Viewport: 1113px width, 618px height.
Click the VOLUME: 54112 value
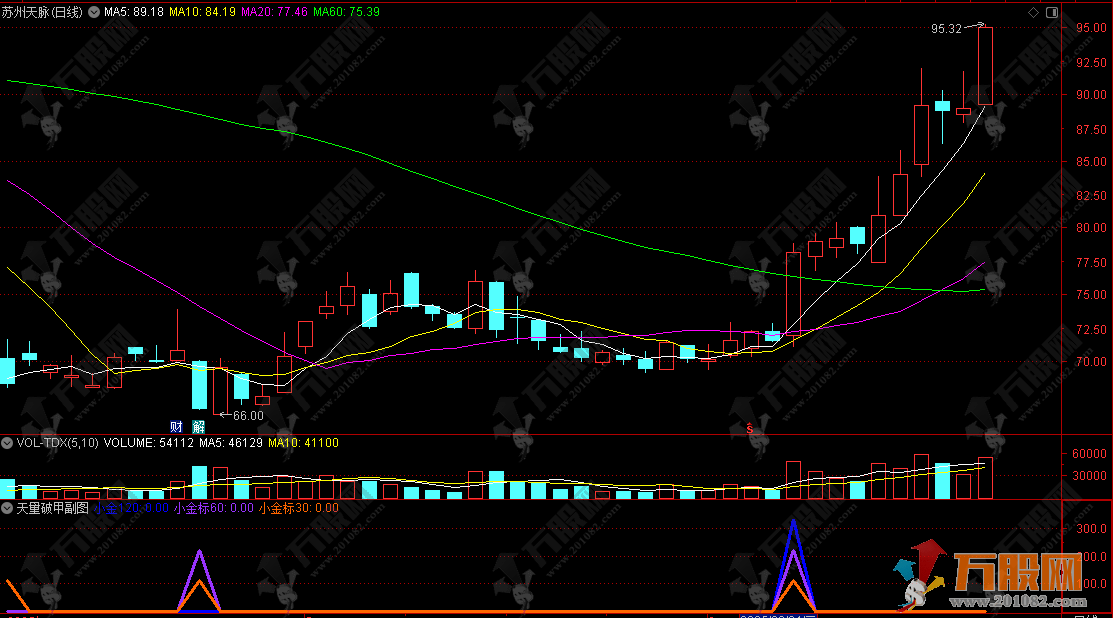pos(148,443)
